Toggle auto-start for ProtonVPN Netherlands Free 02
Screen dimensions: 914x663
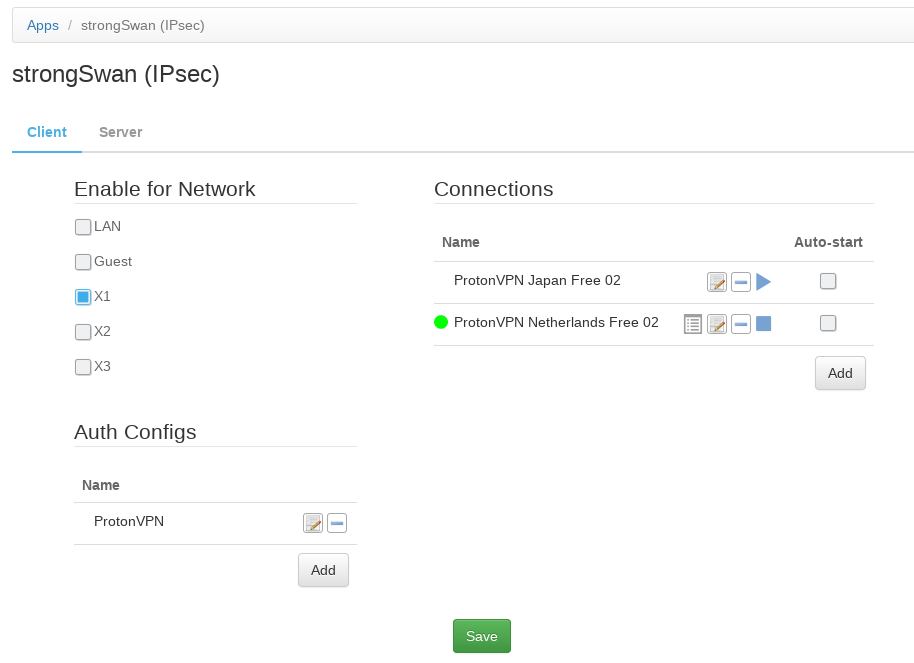[x=828, y=324]
